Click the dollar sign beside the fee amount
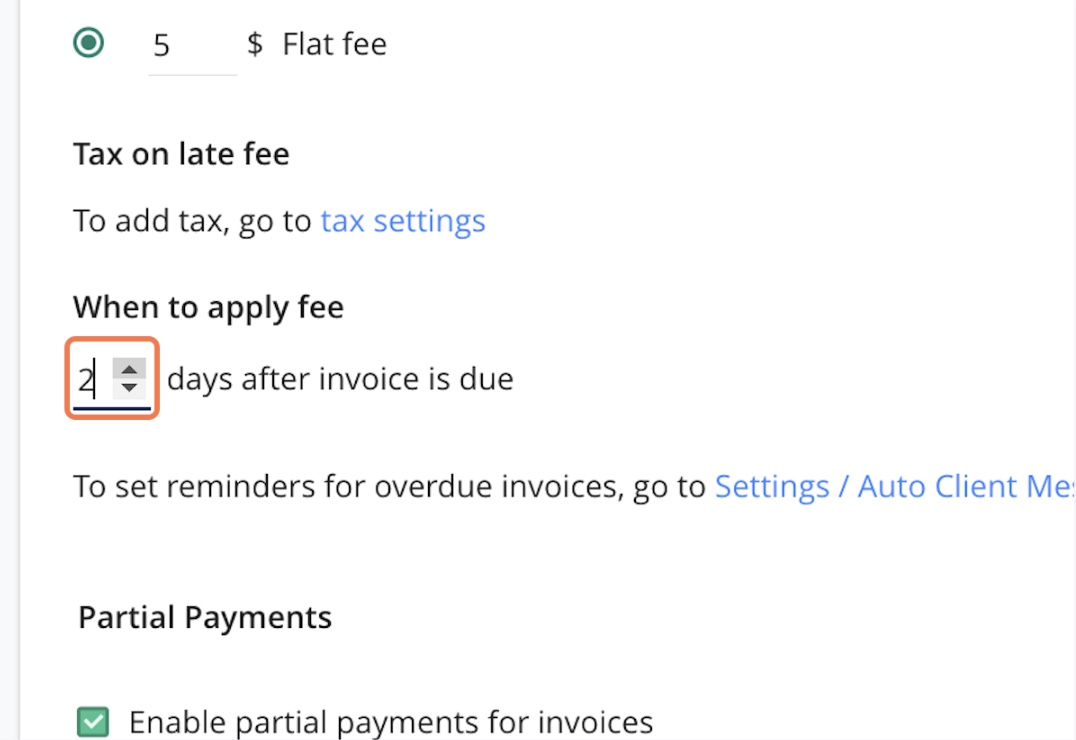Image resolution: width=1076 pixels, height=740 pixels. (x=256, y=43)
